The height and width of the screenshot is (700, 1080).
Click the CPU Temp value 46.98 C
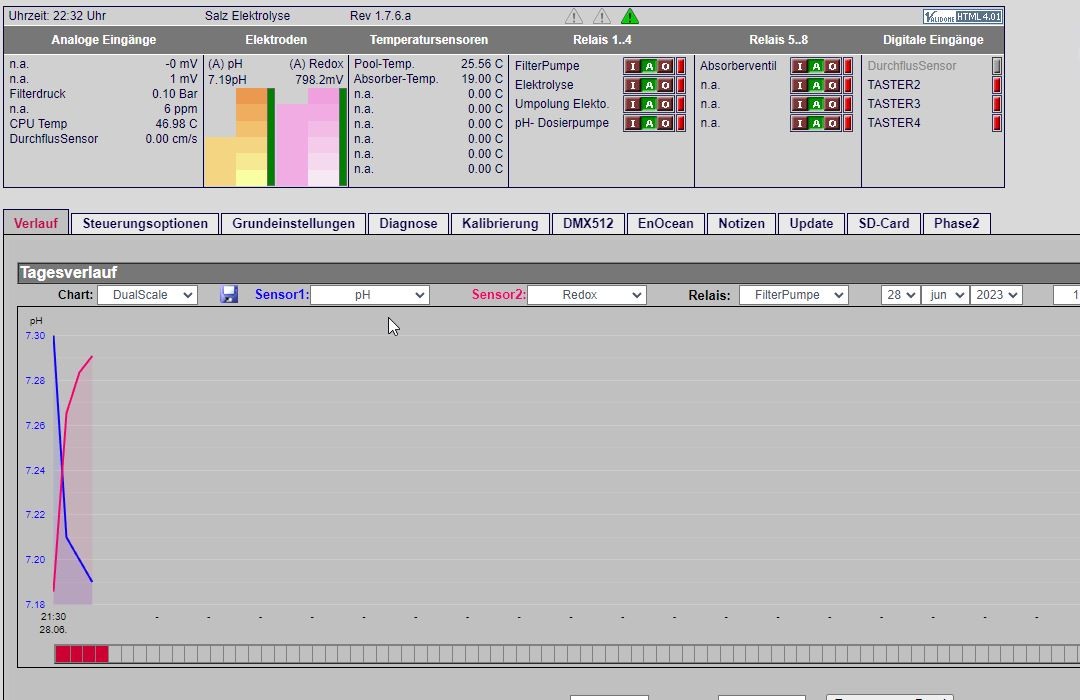[176, 124]
